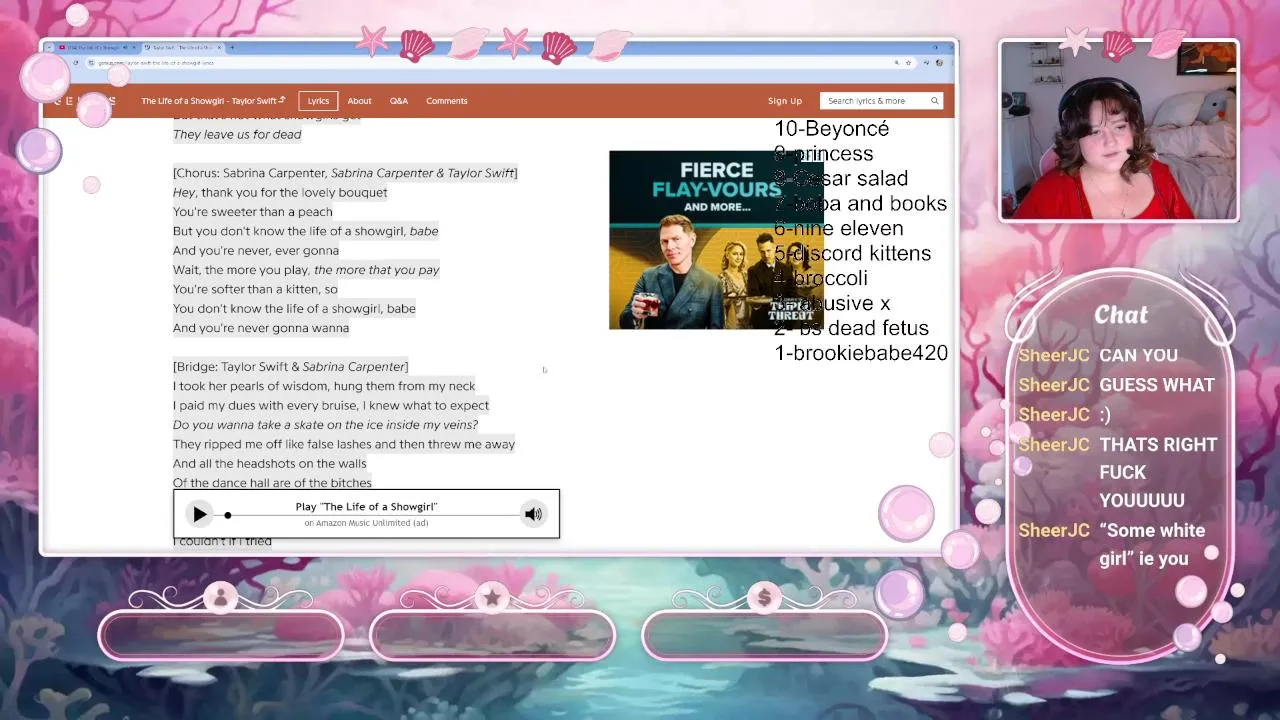Select the Taylor Swift Genius browser tab

(x=185, y=47)
